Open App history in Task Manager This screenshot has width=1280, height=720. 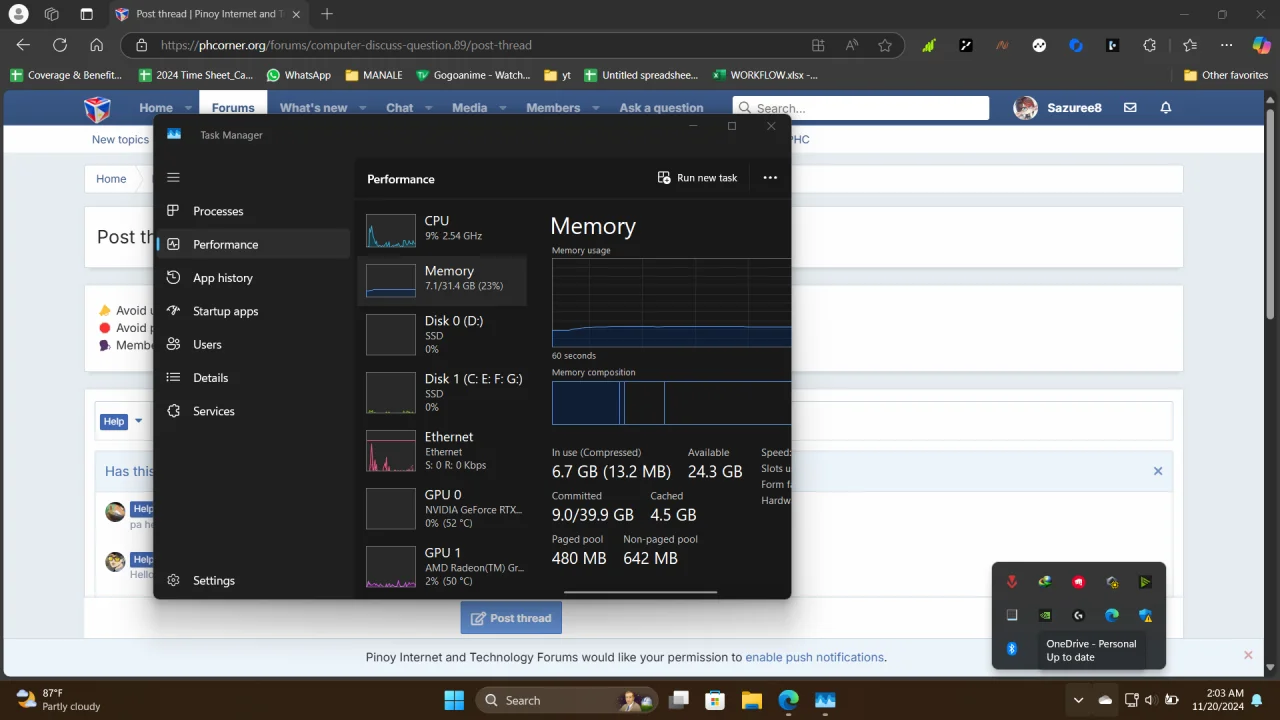pos(253,278)
